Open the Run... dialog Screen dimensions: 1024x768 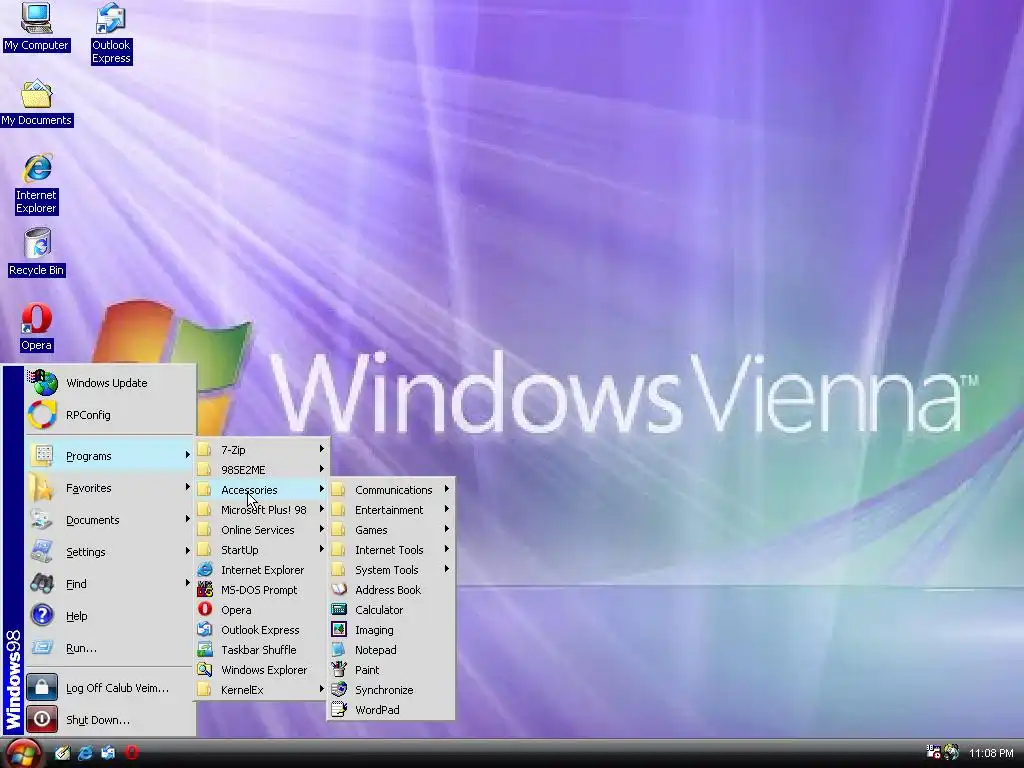click(x=110, y=648)
